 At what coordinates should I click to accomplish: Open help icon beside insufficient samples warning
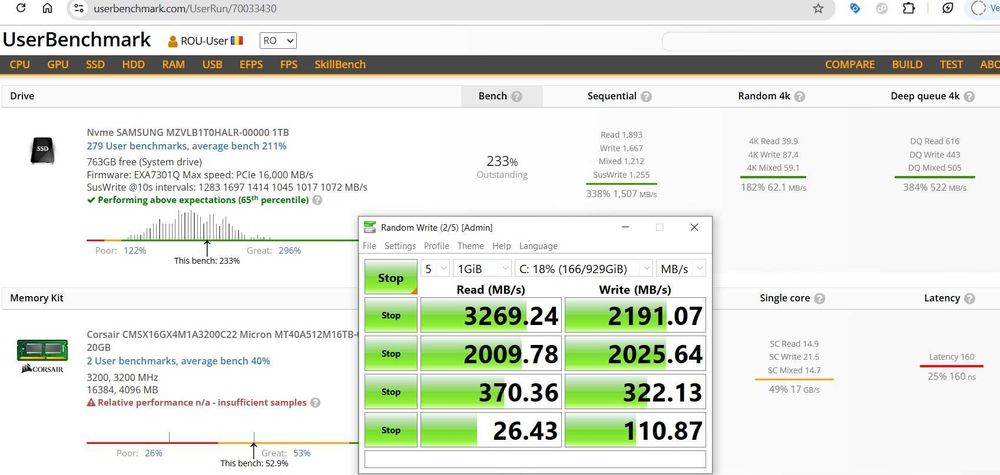pos(315,403)
